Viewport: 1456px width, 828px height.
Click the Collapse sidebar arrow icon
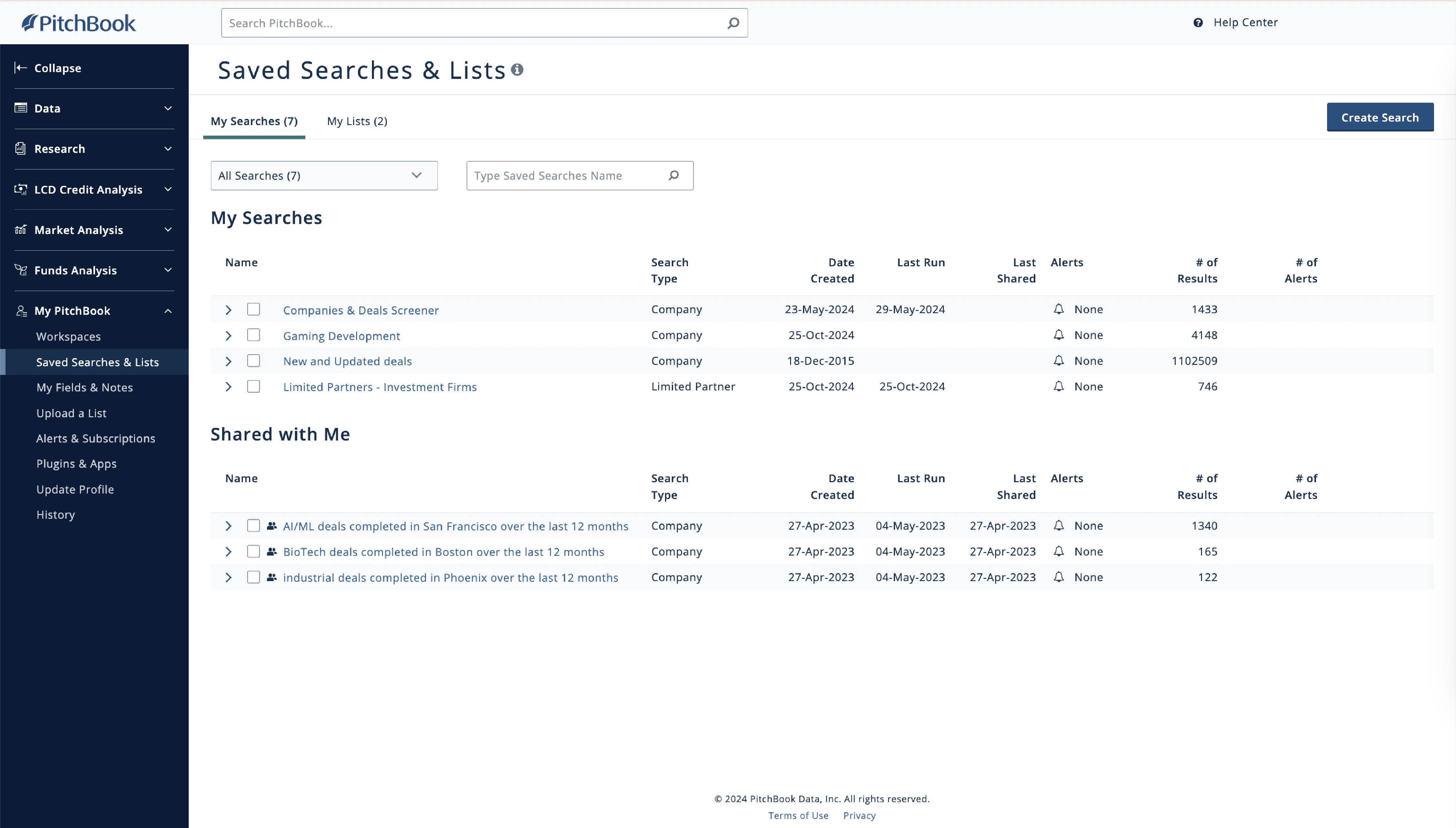(20, 68)
